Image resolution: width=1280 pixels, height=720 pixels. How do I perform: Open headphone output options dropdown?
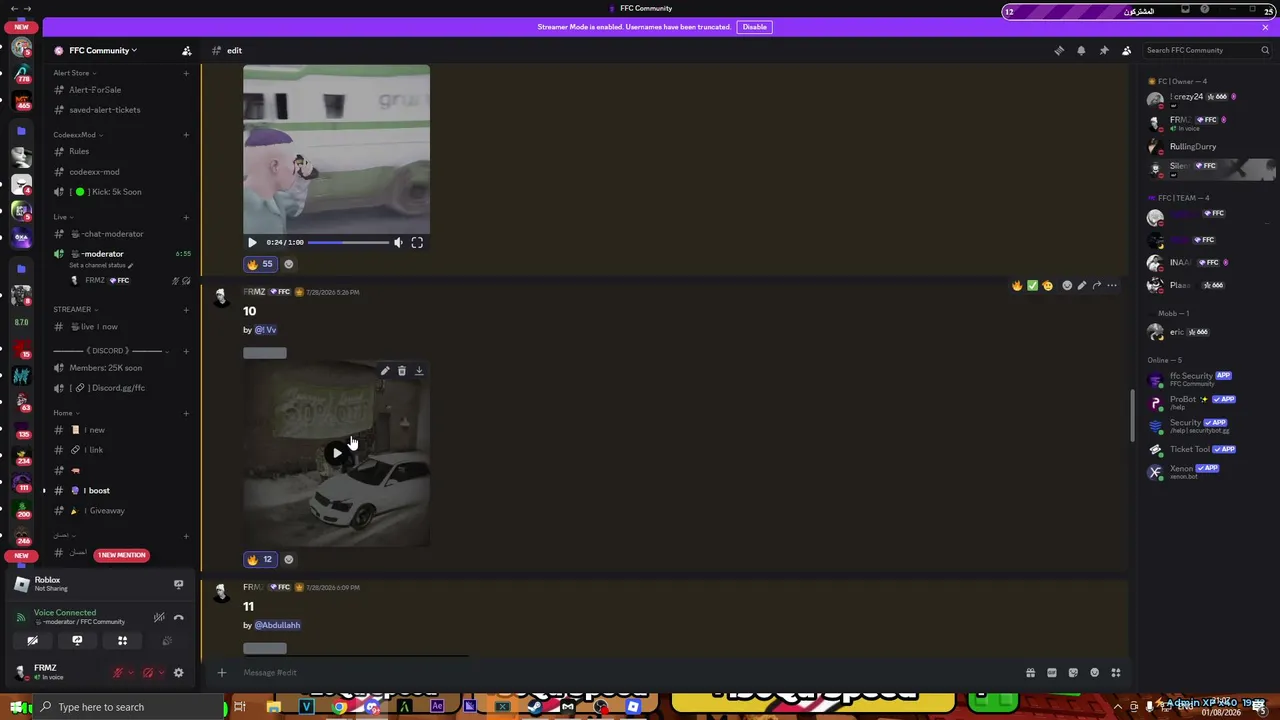[x=161, y=673]
